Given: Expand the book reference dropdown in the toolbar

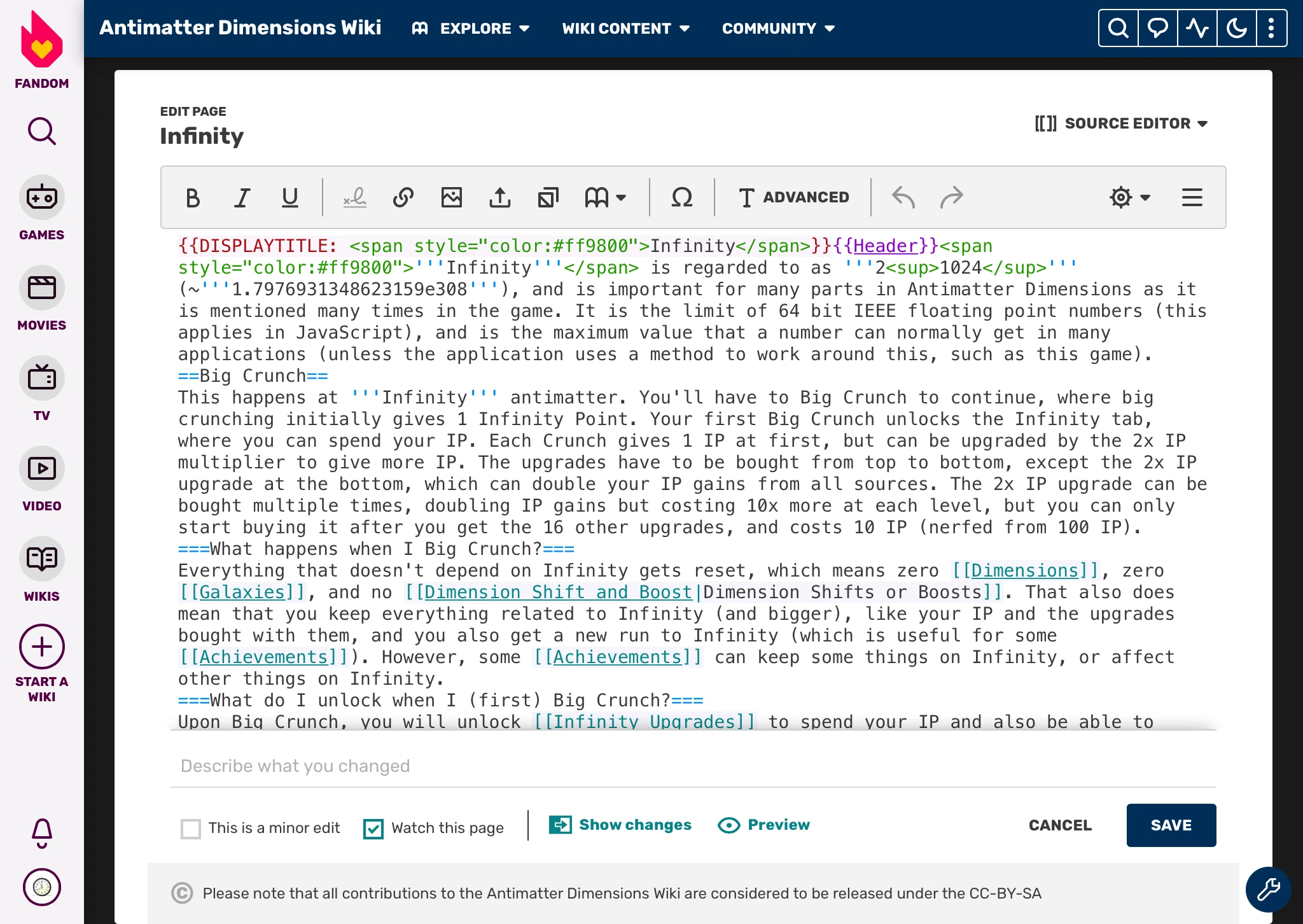Looking at the screenshot, I should (605, 198).
